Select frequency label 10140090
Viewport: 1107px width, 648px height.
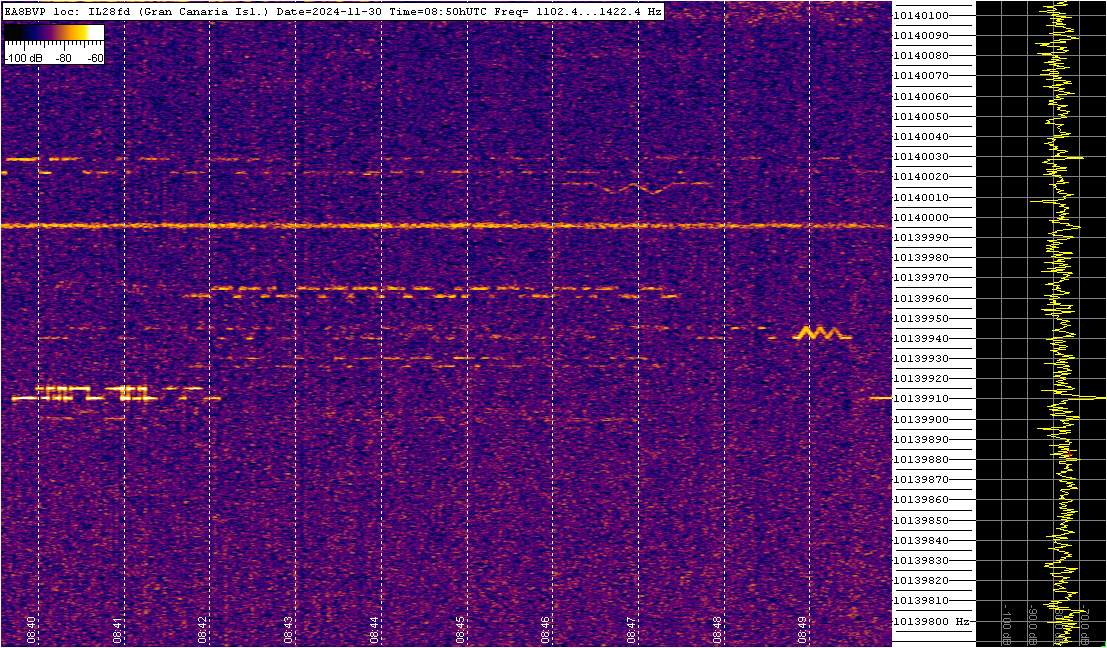click(x=921, y=35)
